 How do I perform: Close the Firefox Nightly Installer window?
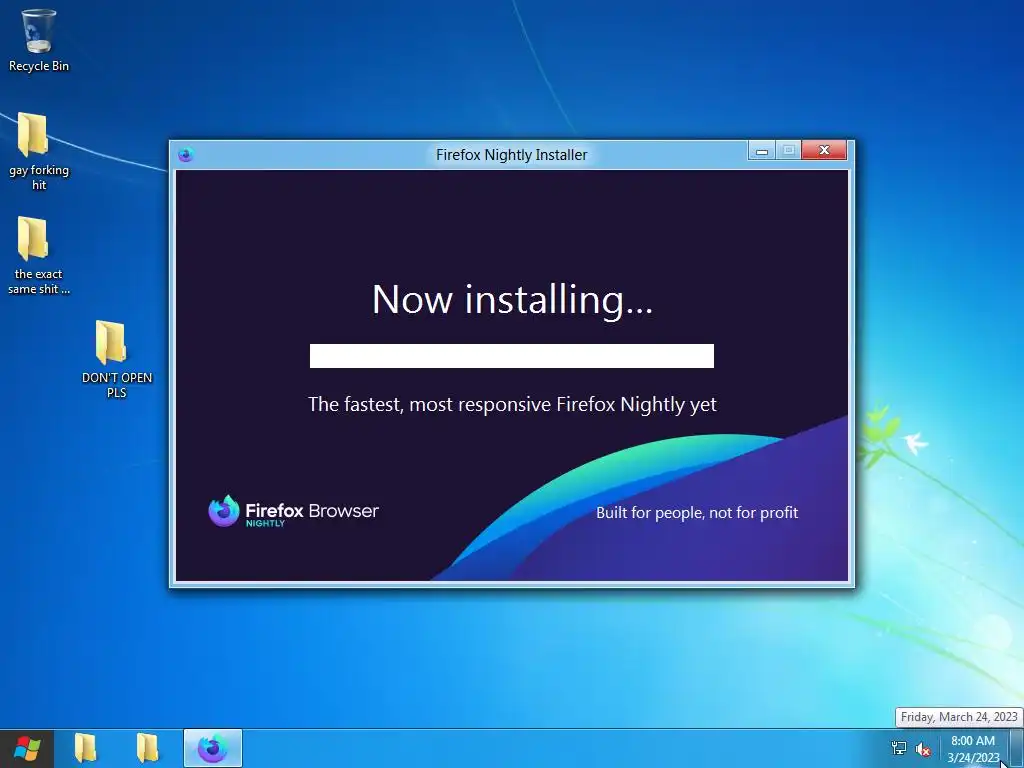tap(824, 151)
